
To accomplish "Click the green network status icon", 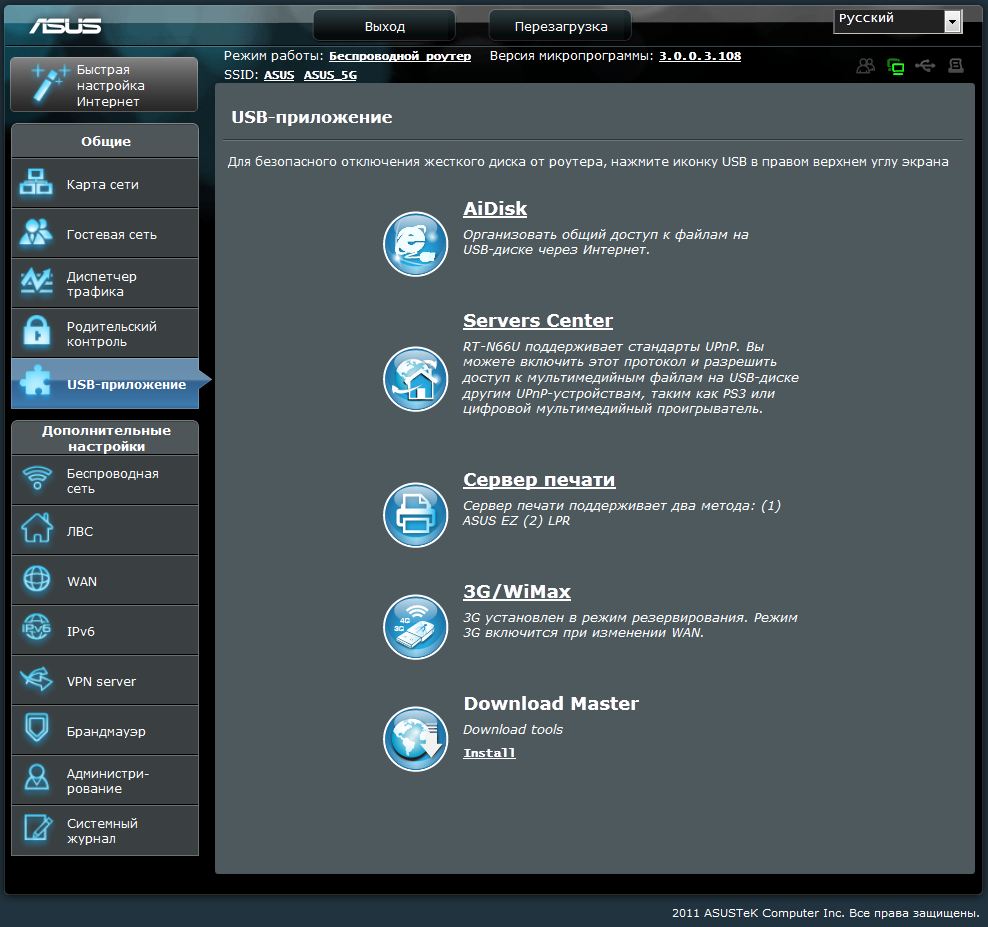I will [x=895, y=66].
